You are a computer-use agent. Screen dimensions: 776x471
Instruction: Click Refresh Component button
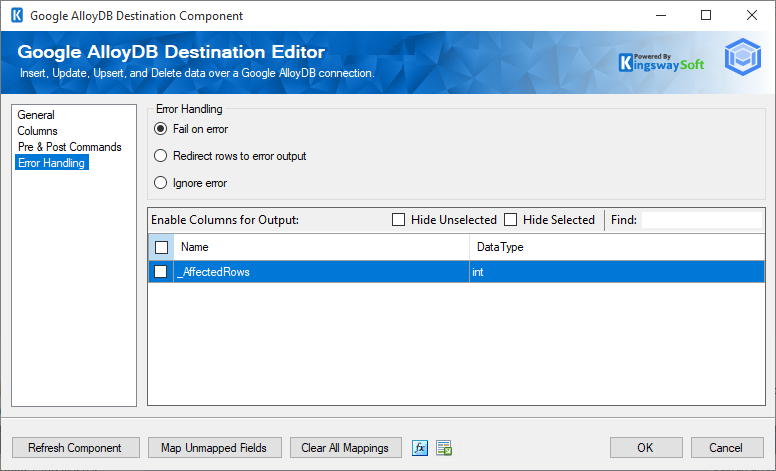click(x=76, y=448)
